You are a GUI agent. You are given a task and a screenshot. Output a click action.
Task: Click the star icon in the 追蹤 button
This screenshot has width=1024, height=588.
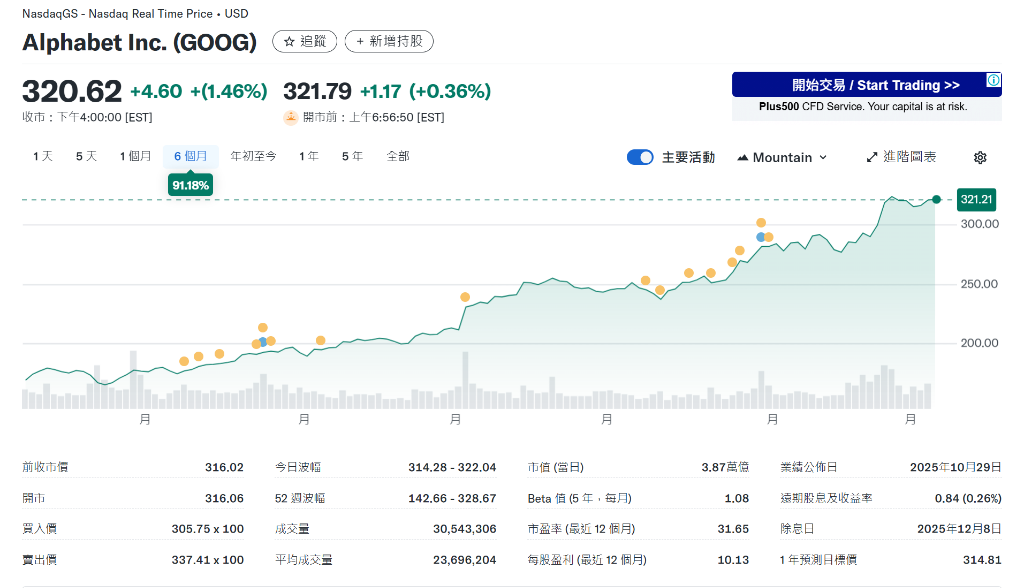[x=289, y=42]
